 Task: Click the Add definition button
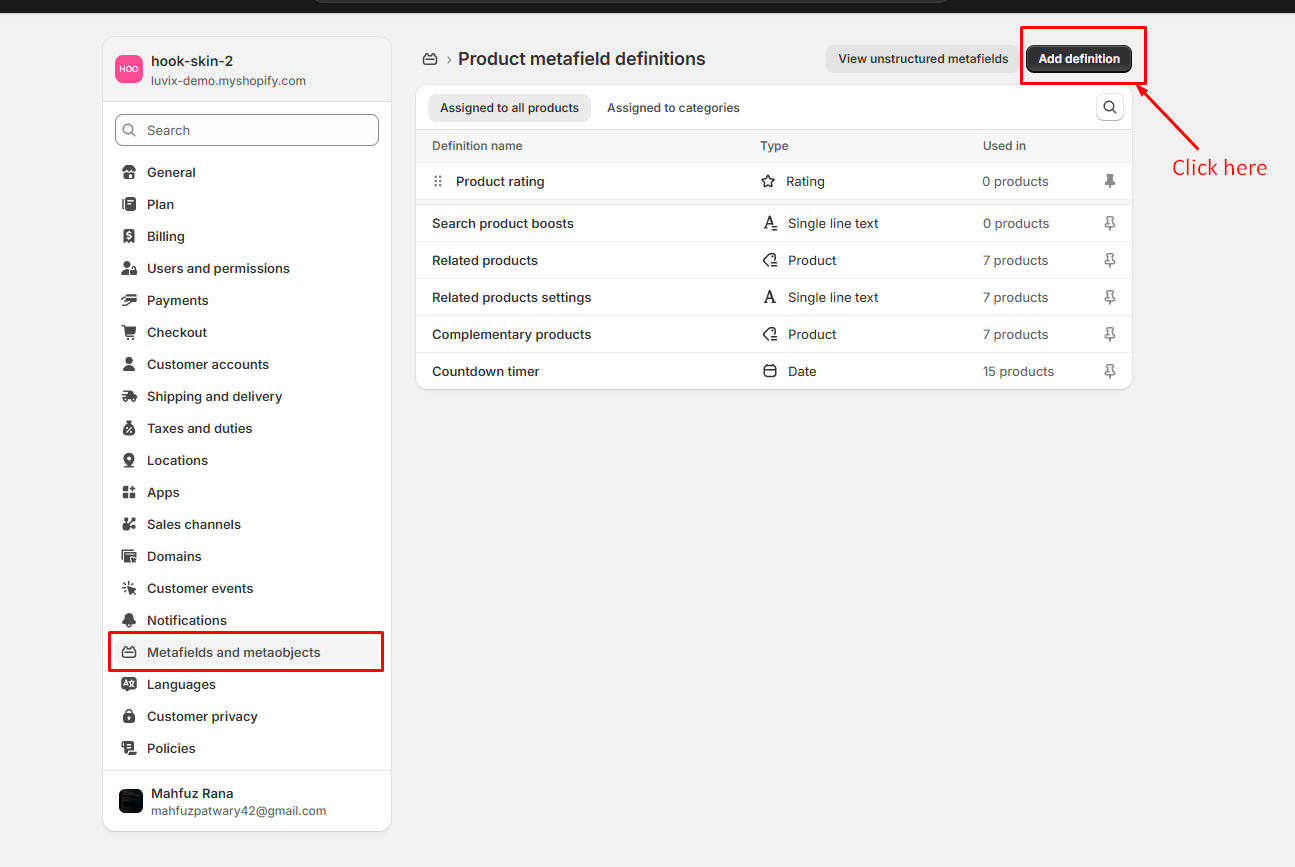click(x=1078, y=59)
